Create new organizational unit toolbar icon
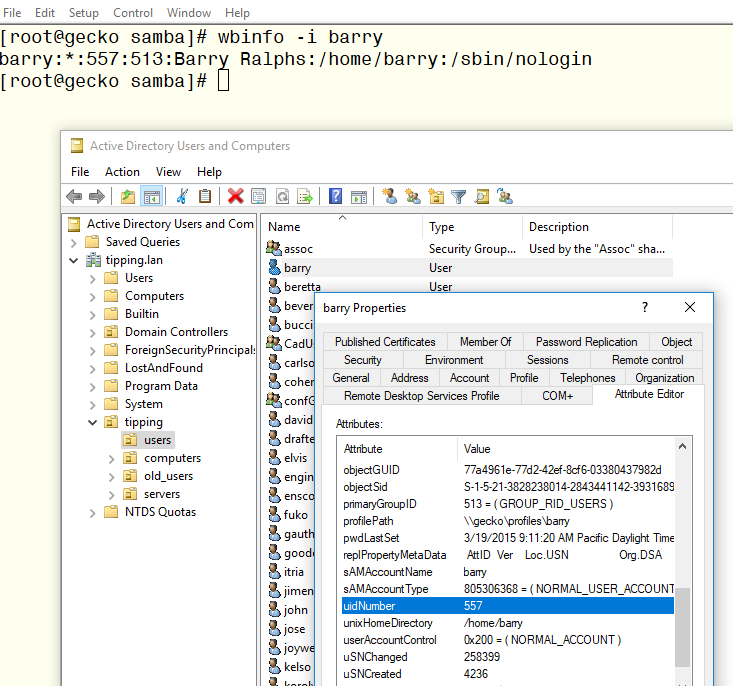 [x=436, y=196]
